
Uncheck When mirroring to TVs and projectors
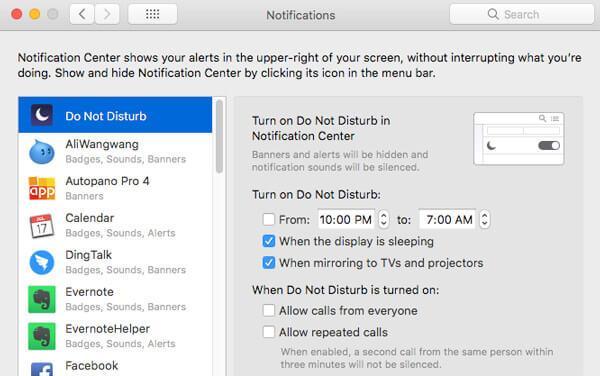coord(269,263)
